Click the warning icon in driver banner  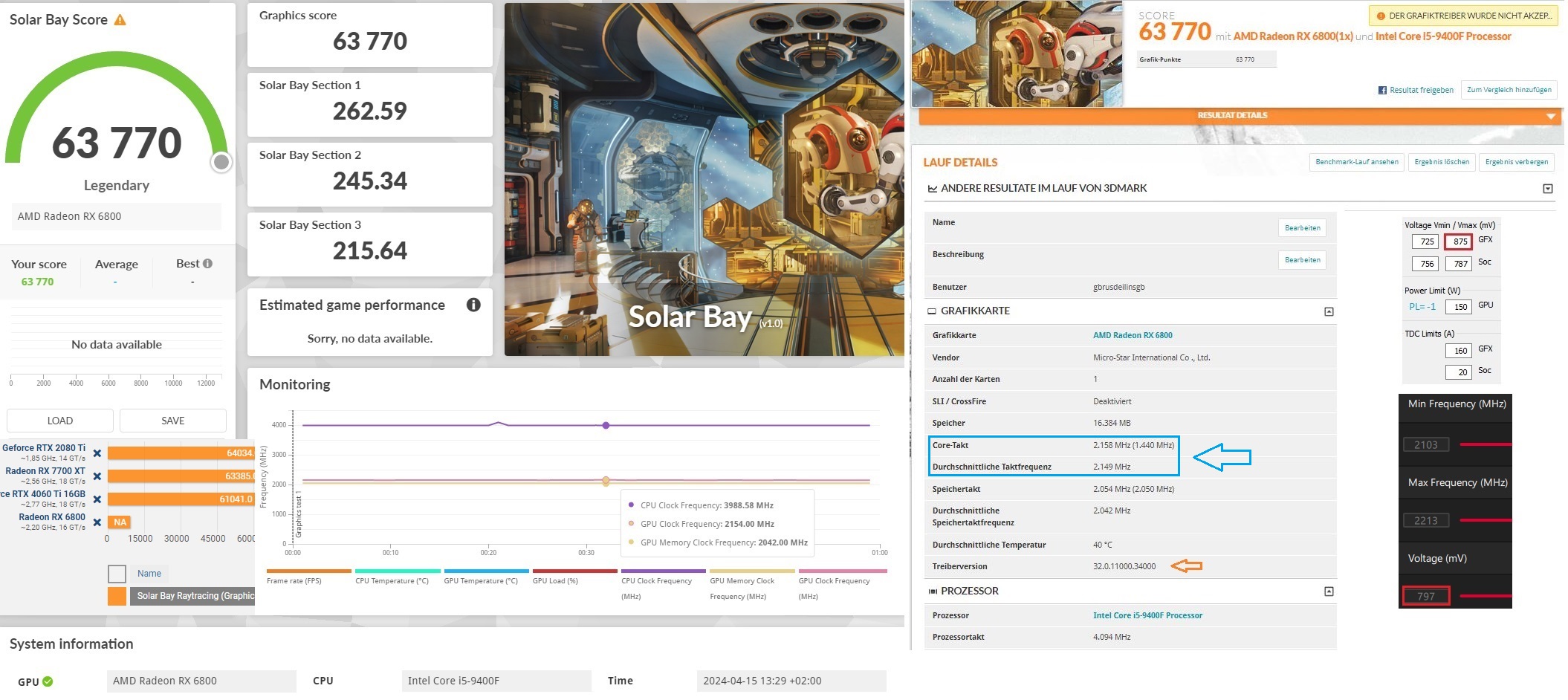click(x=1381, y=16)
